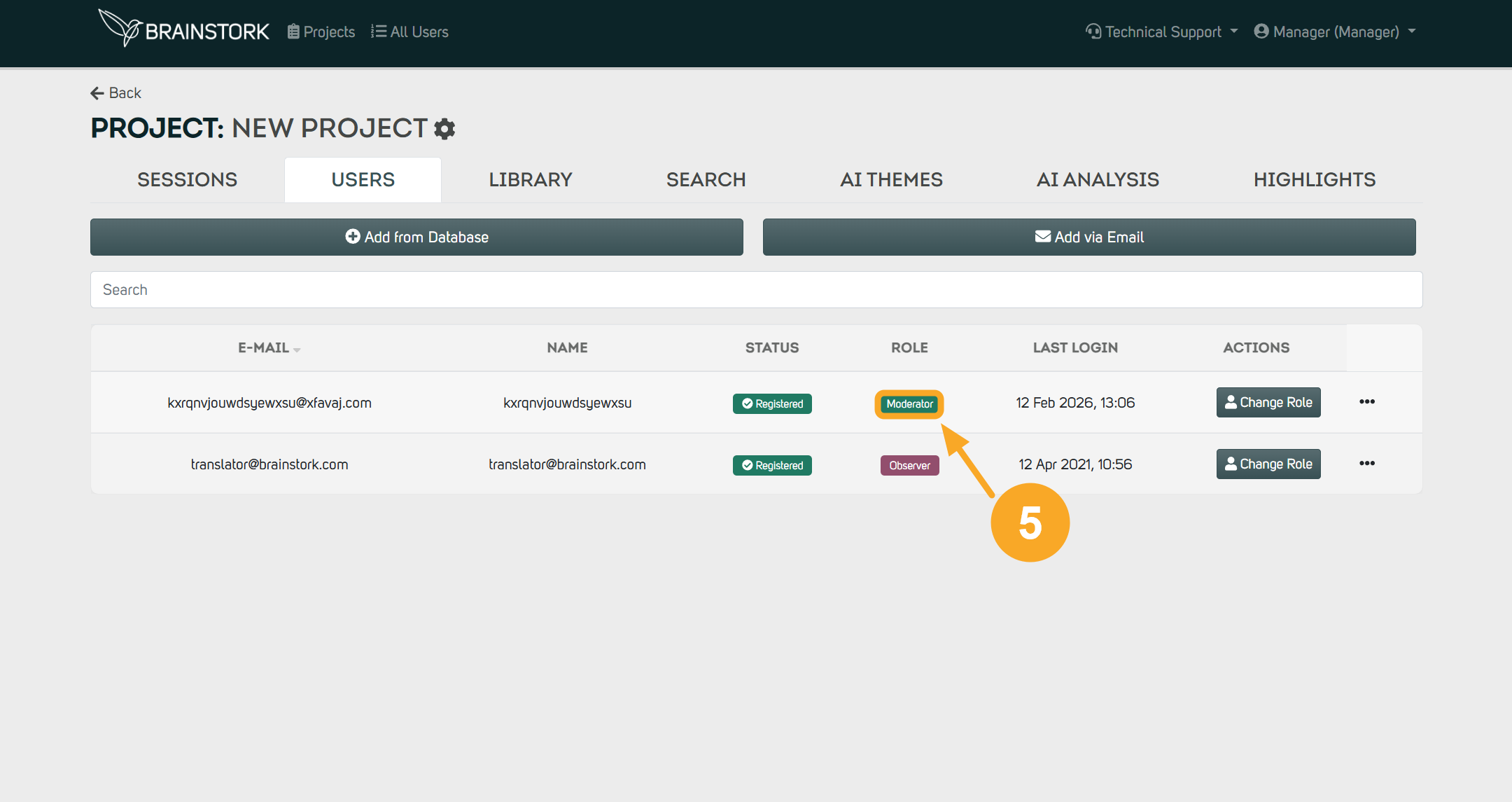The height and width of the screenshot is (802, 1512).
Task: Select the Highlights tab
Action: tap(1314, 180)
